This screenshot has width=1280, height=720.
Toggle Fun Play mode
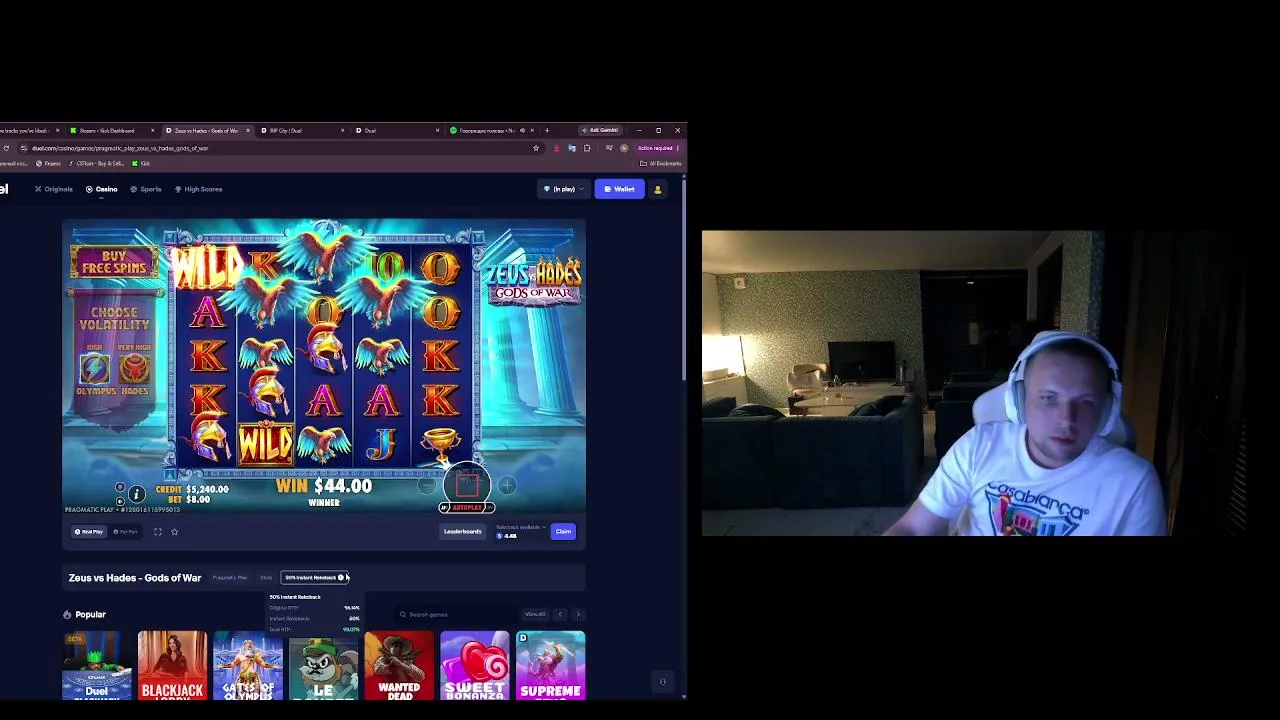tap(125, 532)
